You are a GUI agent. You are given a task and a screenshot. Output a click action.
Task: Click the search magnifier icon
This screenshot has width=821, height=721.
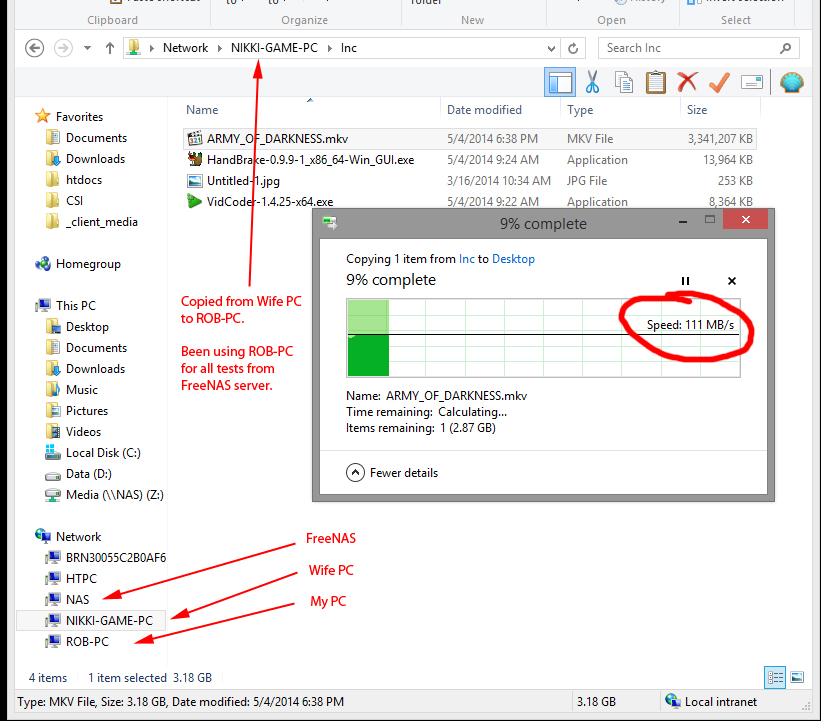point(785,48)
